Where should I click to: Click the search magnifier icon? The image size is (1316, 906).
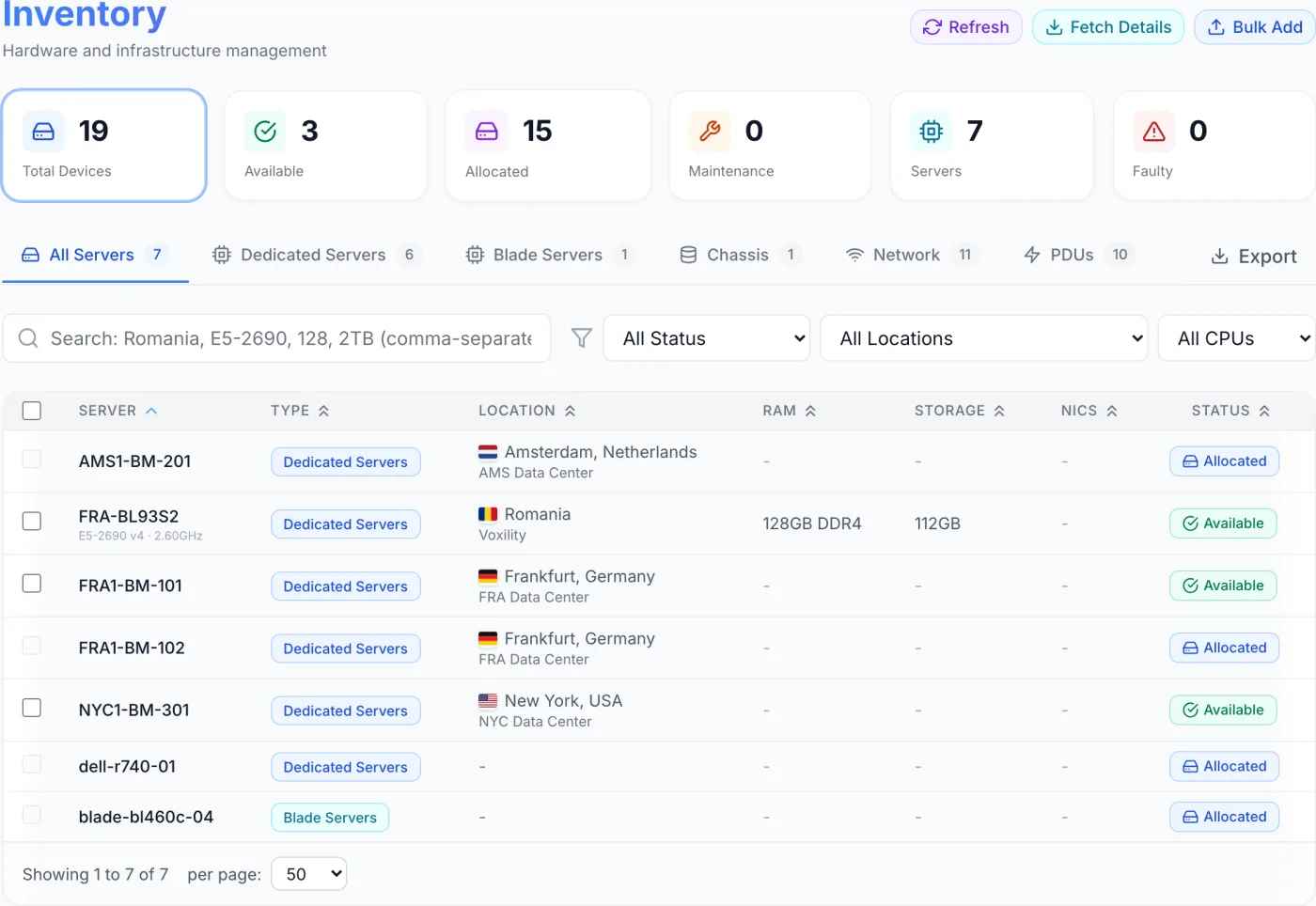28,338
